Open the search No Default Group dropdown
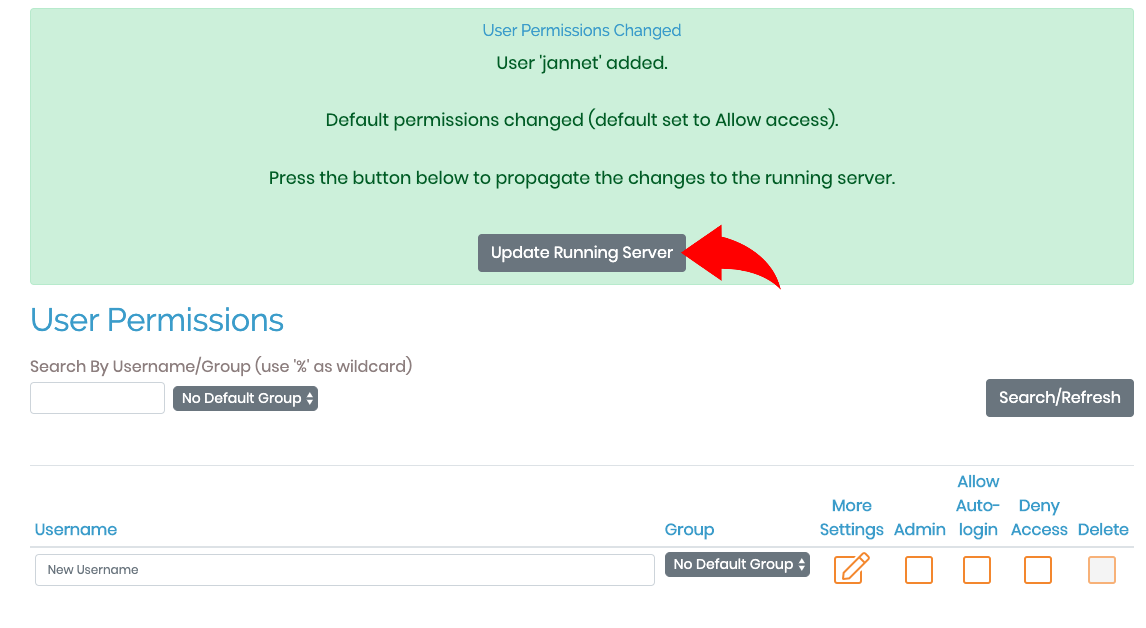The height and width of the screenshot is (628, 1146). click(x=246, y=398)
